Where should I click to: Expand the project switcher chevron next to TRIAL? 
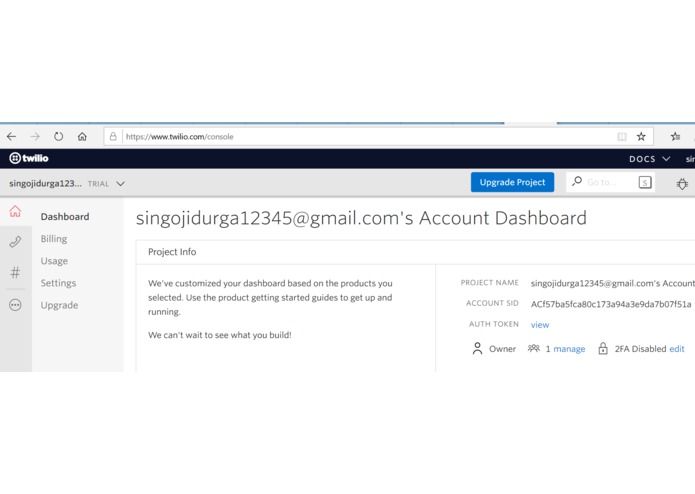point(121,183)
